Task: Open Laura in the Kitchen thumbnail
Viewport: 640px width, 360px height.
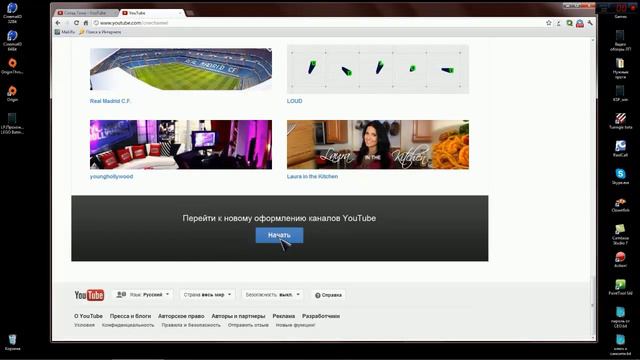Action: (378, 144)
